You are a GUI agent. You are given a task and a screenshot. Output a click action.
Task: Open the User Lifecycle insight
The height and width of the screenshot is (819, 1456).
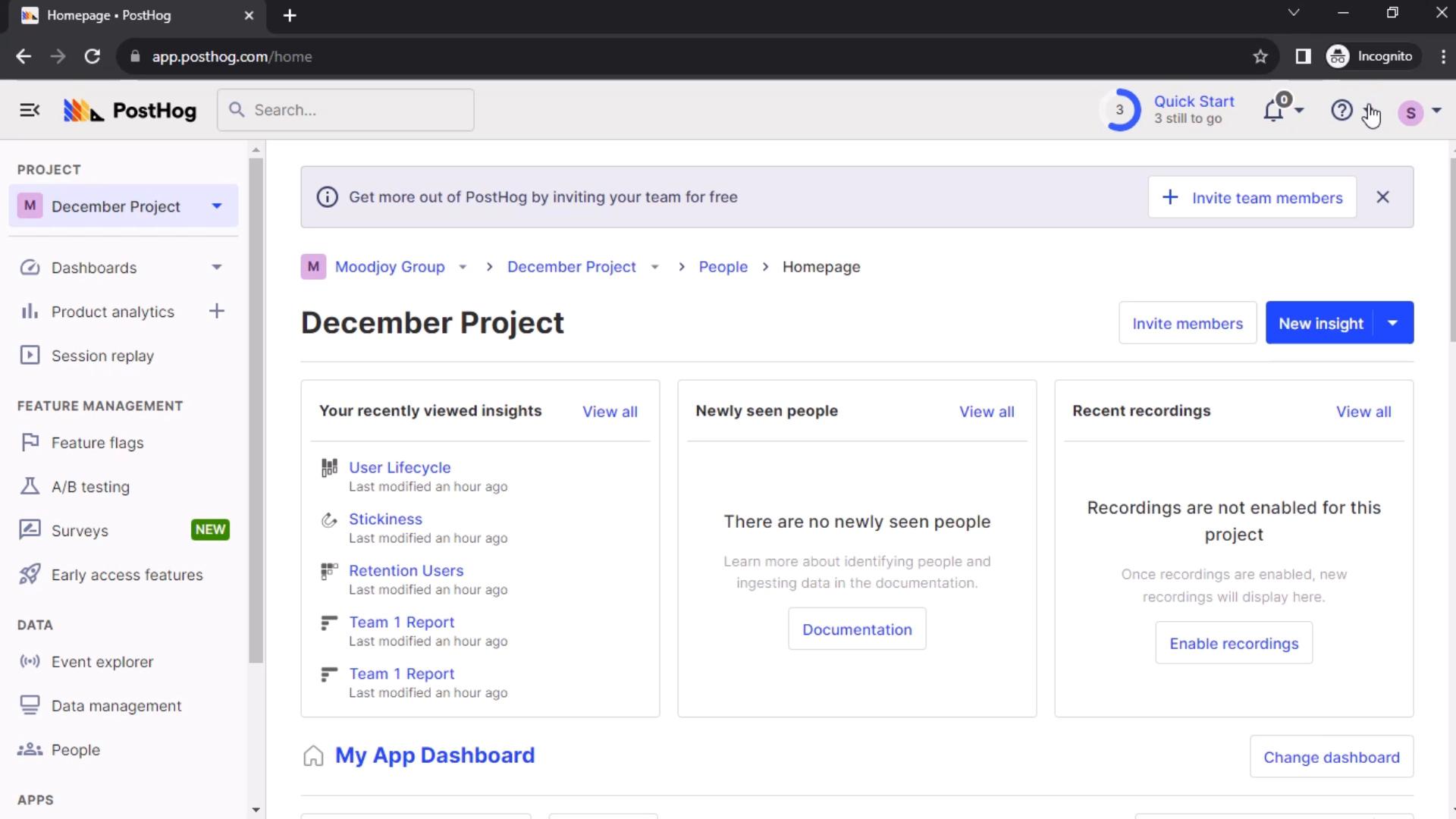(400, 467)
